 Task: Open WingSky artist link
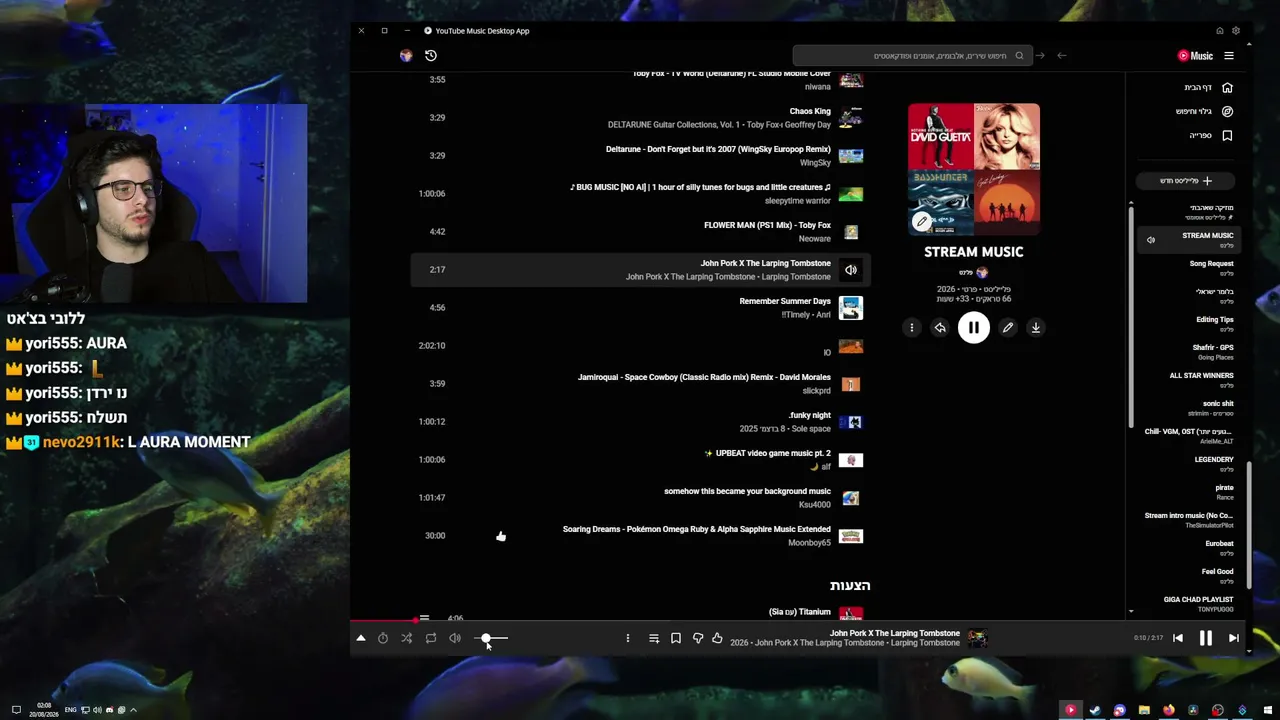click(x=816, y=163)
